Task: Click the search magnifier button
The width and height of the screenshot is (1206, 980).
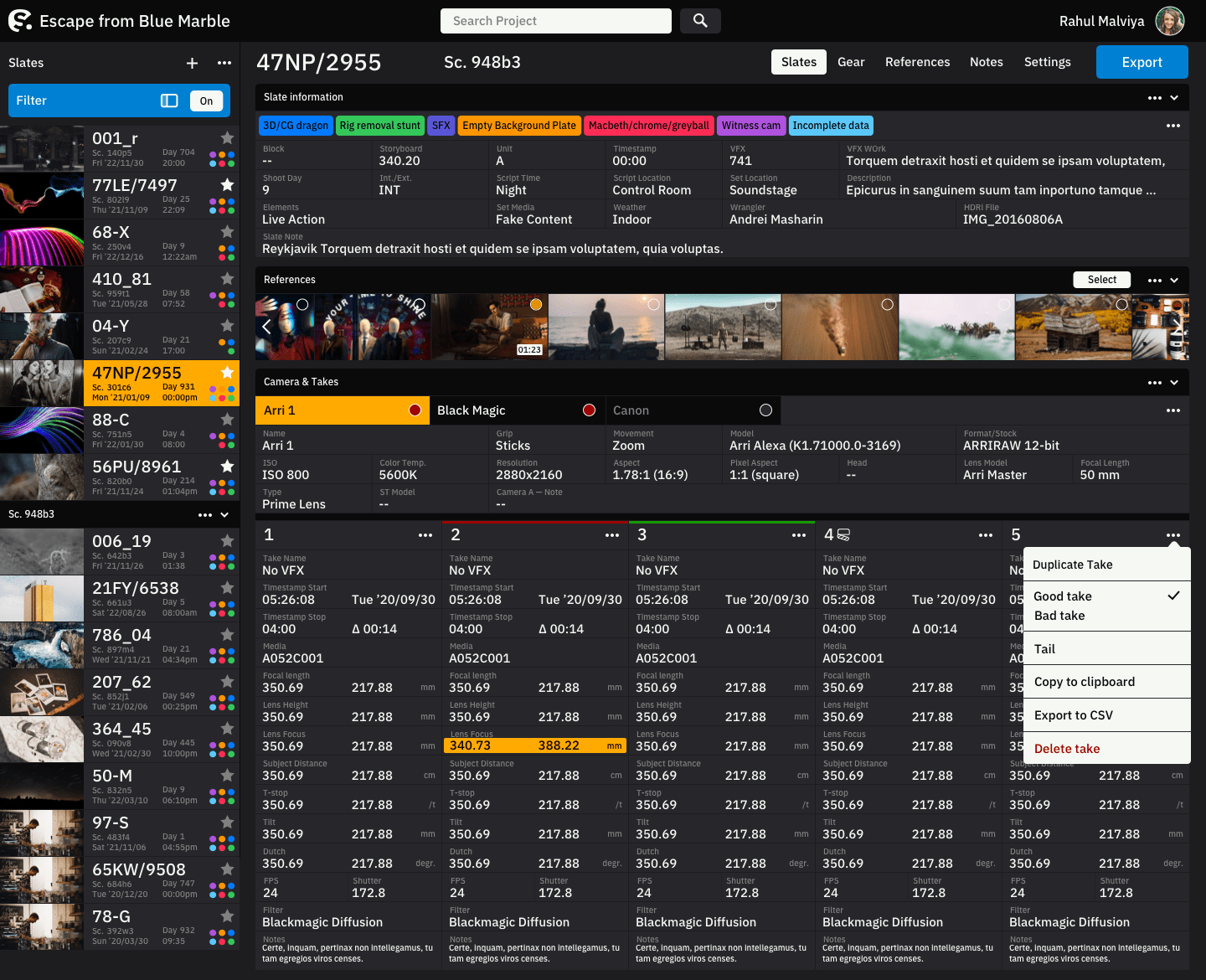Action: 700,21
